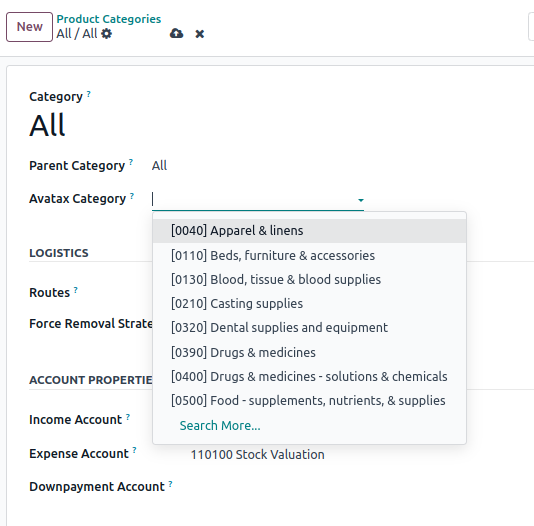
Task: Pick [0320] Dental supplies and equipment
Action: (309, 328)
